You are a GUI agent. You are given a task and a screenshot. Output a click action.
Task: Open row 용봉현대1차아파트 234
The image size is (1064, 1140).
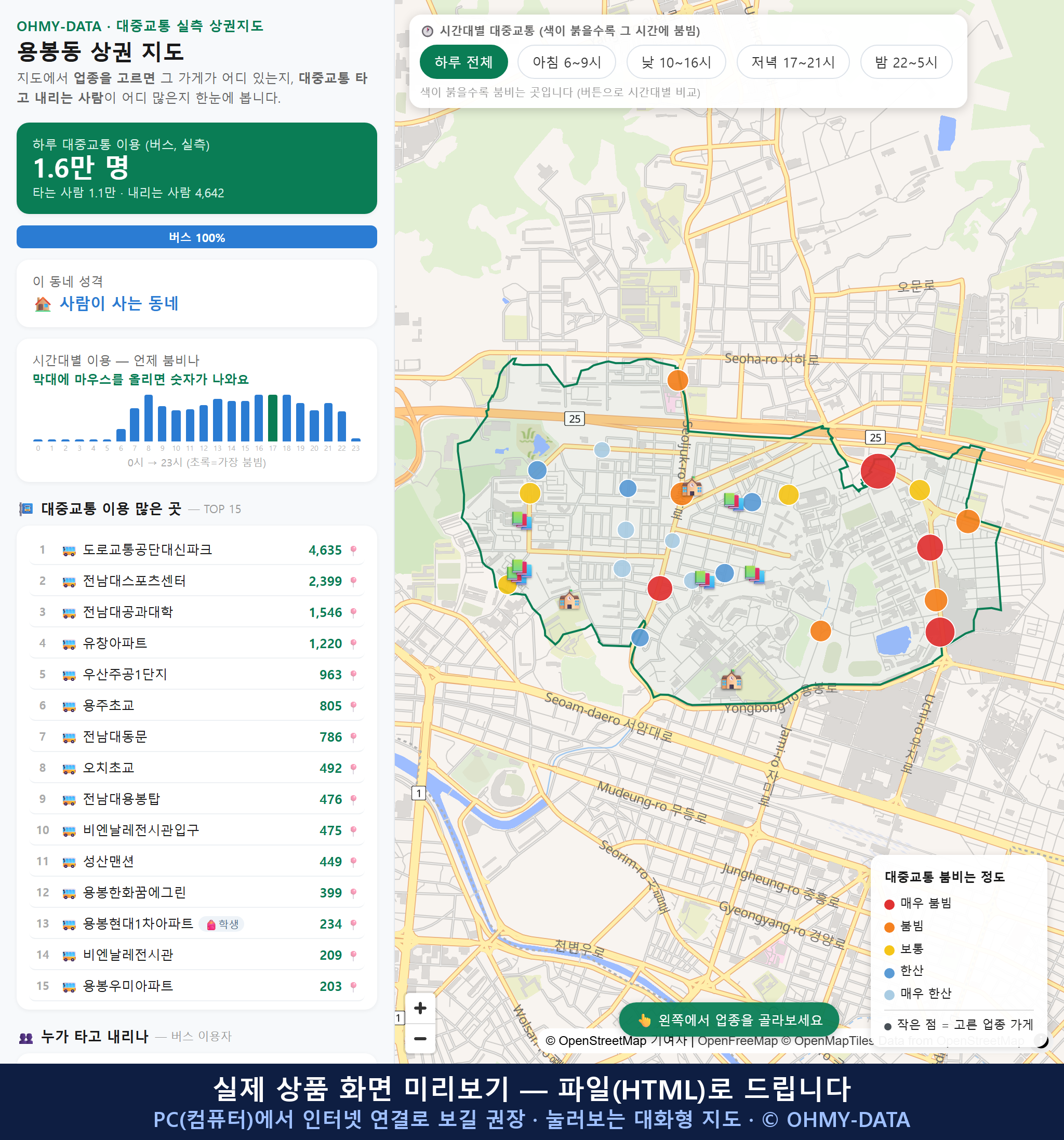pyautogui.click(x=197, y=924)
